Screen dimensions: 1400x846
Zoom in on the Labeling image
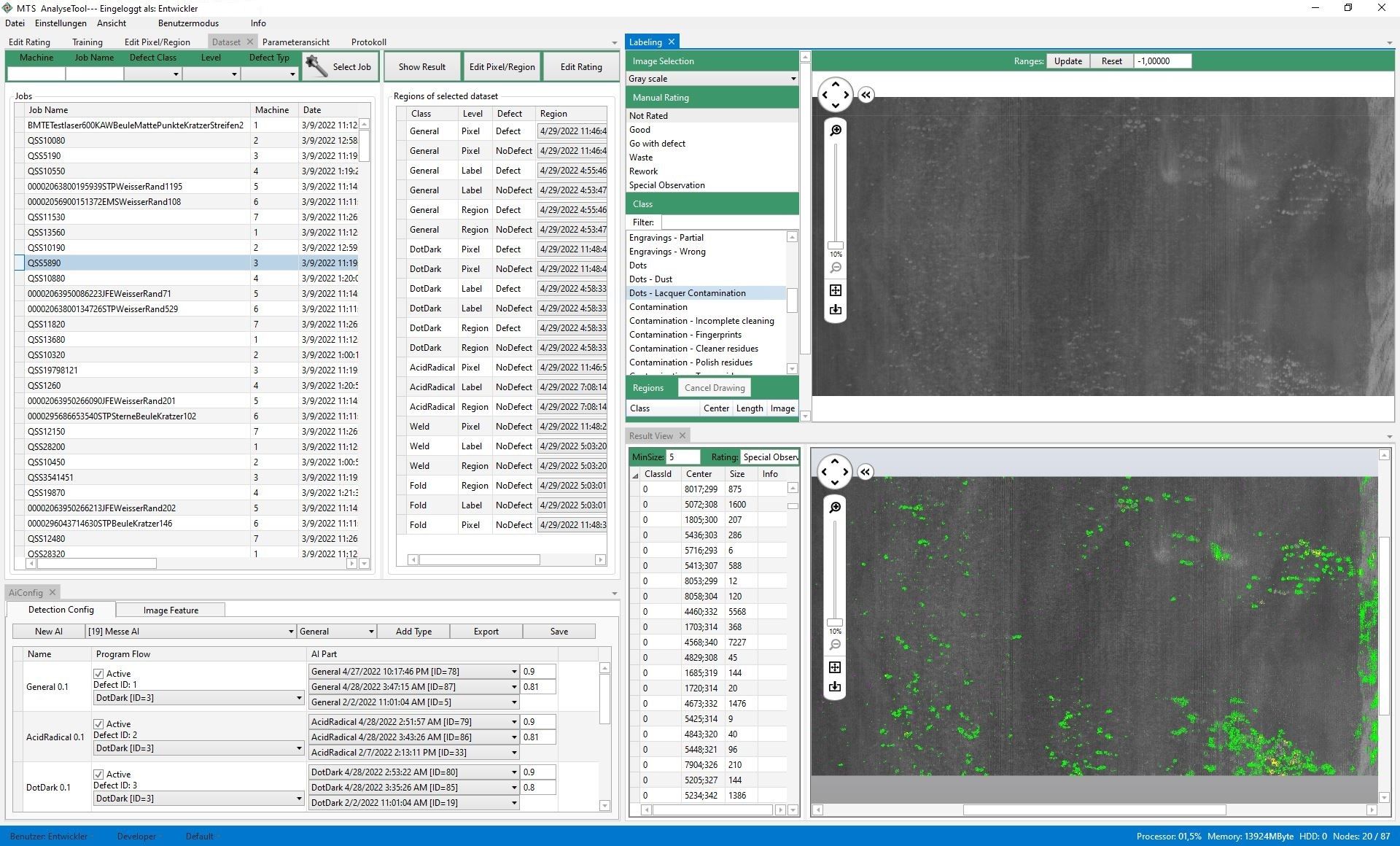[836, 130]
